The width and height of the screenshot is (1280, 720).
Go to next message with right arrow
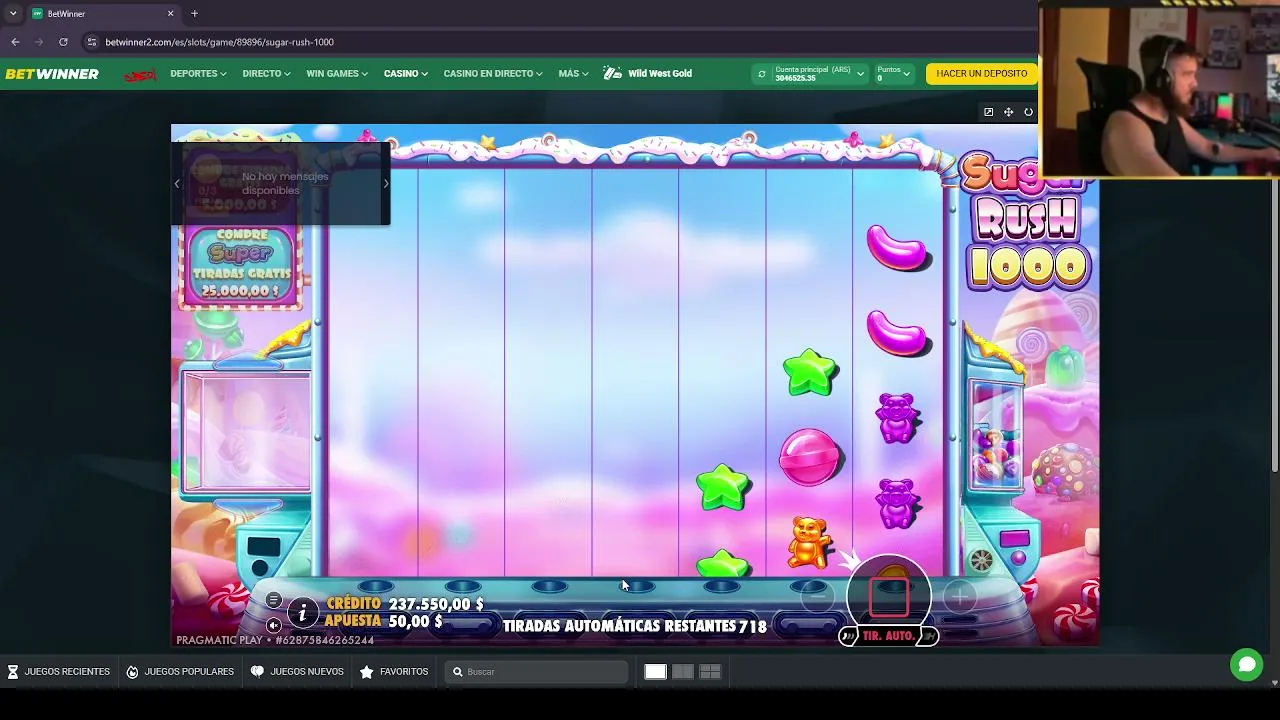point(386,183)
